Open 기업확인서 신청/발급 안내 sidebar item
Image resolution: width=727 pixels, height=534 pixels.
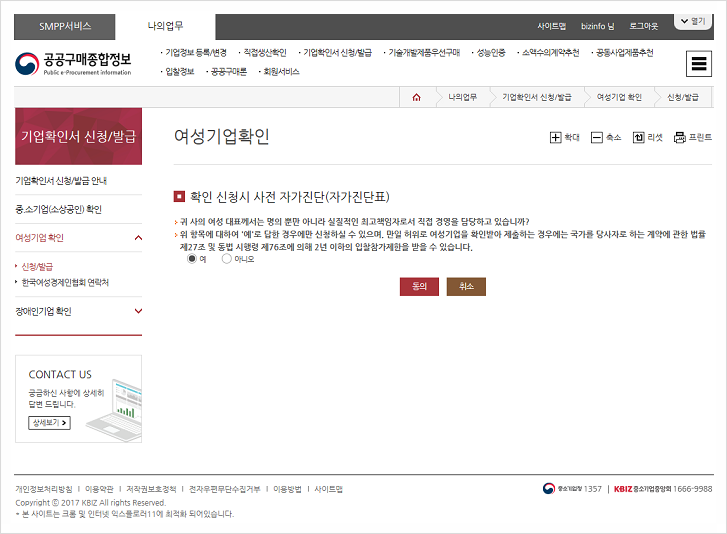(x=61, y=181)
